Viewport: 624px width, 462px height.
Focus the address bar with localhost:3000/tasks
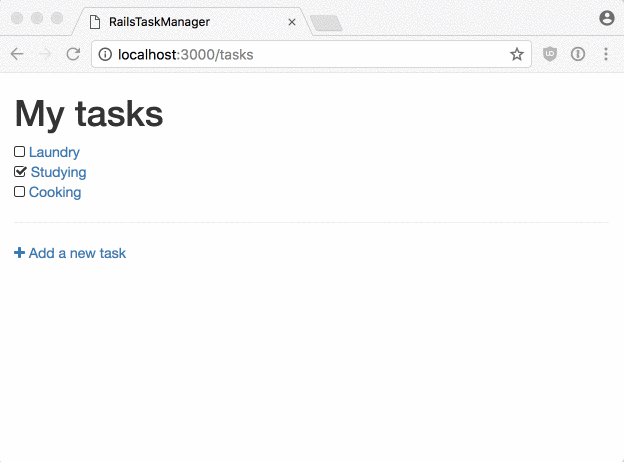pyautogui.click(x=311, y=54)
